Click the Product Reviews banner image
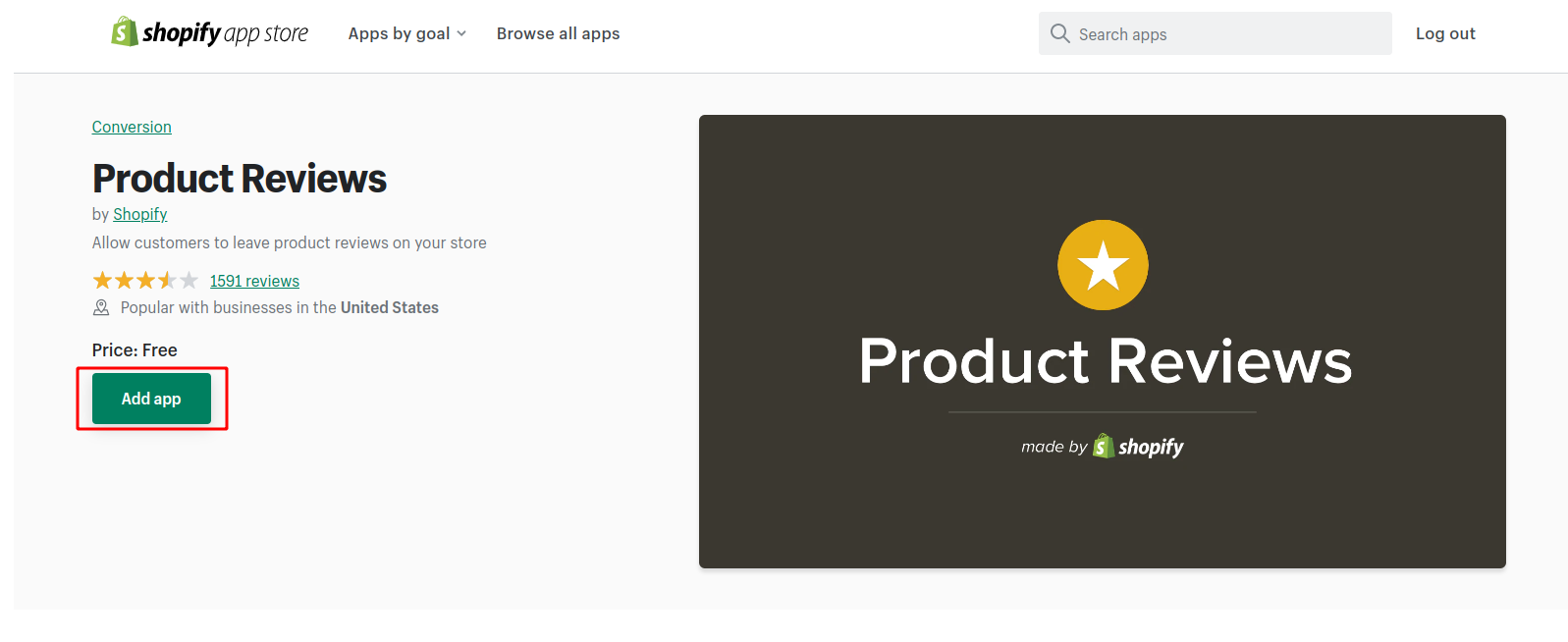The image size is (1568, 642). [1102, 342]
